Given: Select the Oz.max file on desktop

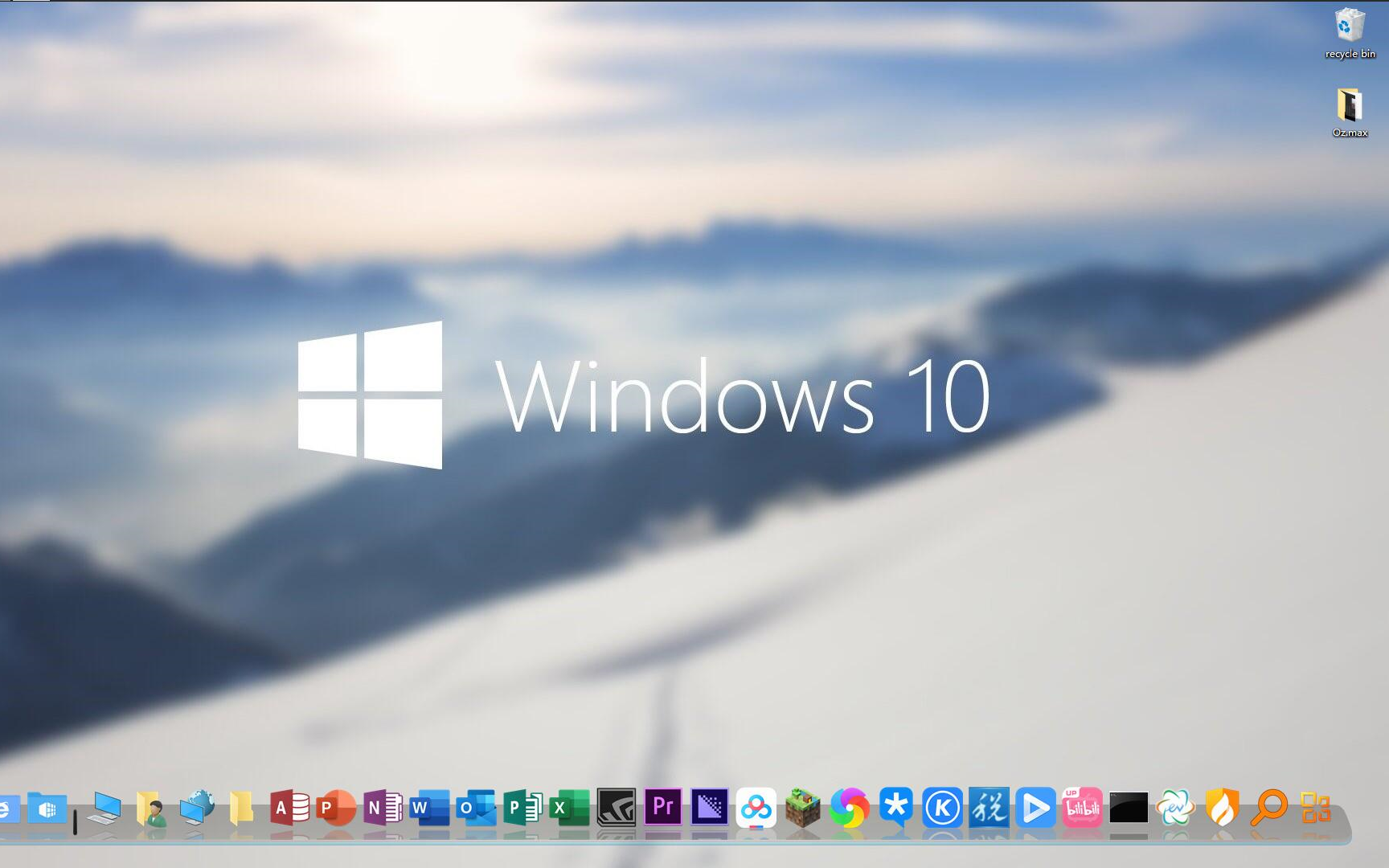Looking at the screenshot, I should (x=1350, y=113).
